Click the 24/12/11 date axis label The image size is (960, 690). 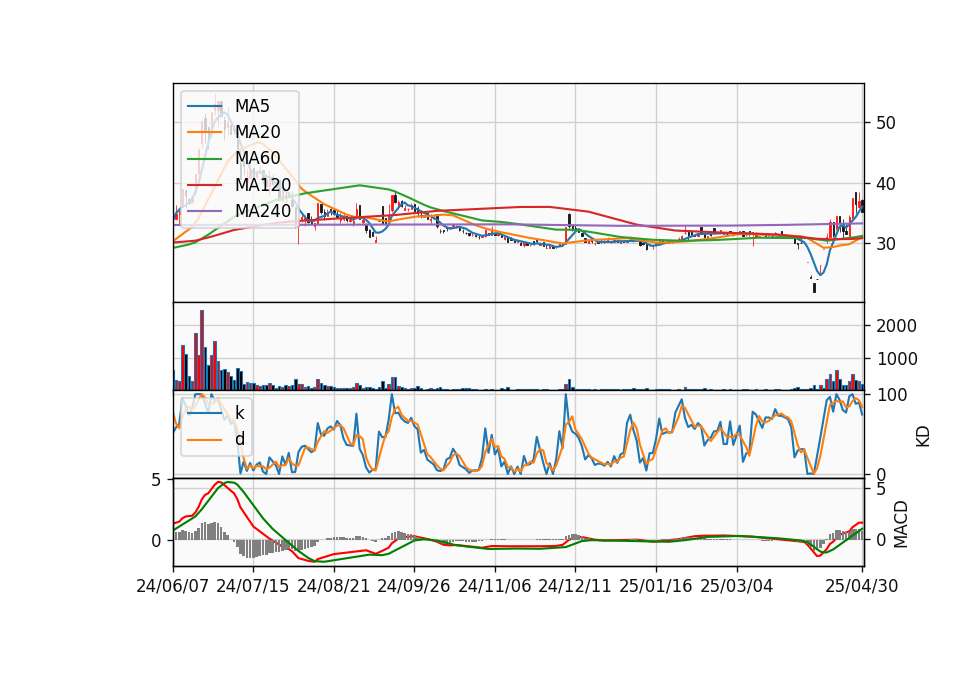tap(575, 587)
